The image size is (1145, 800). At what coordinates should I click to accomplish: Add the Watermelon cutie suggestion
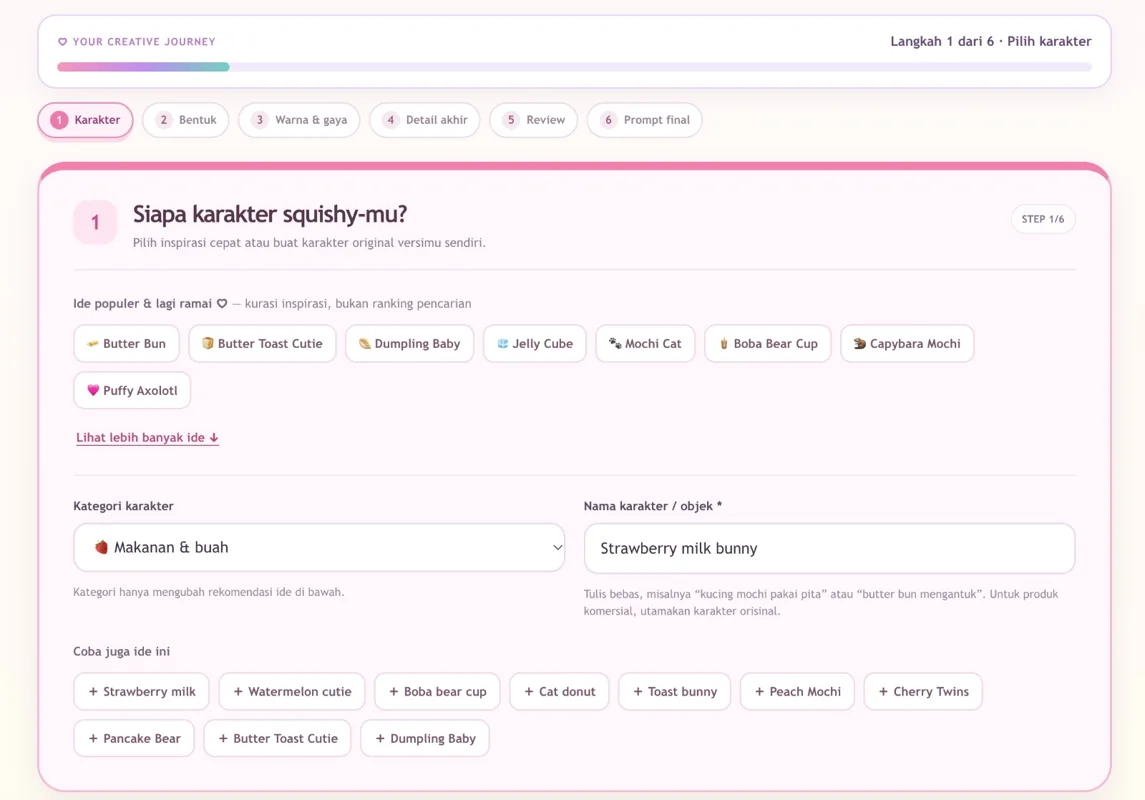click(292, 691)
